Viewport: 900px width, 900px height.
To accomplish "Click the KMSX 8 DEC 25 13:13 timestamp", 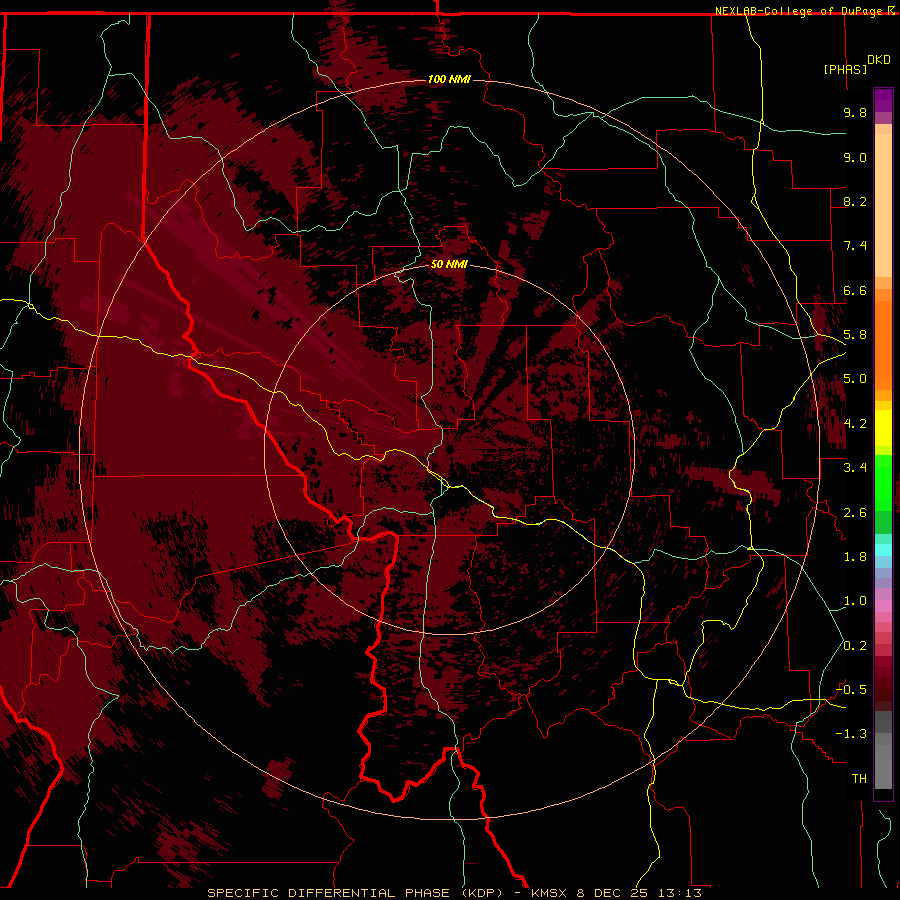I will [616, 893].
